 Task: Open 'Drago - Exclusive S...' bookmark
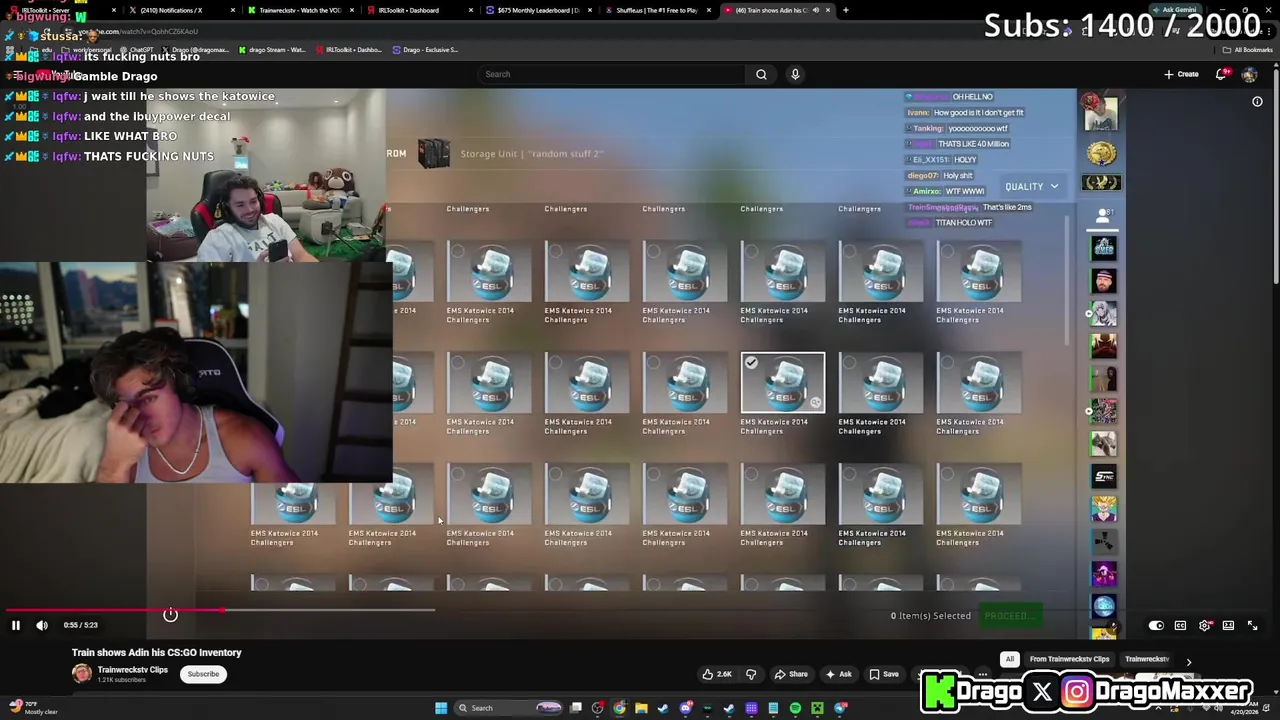tap(425, 49)
